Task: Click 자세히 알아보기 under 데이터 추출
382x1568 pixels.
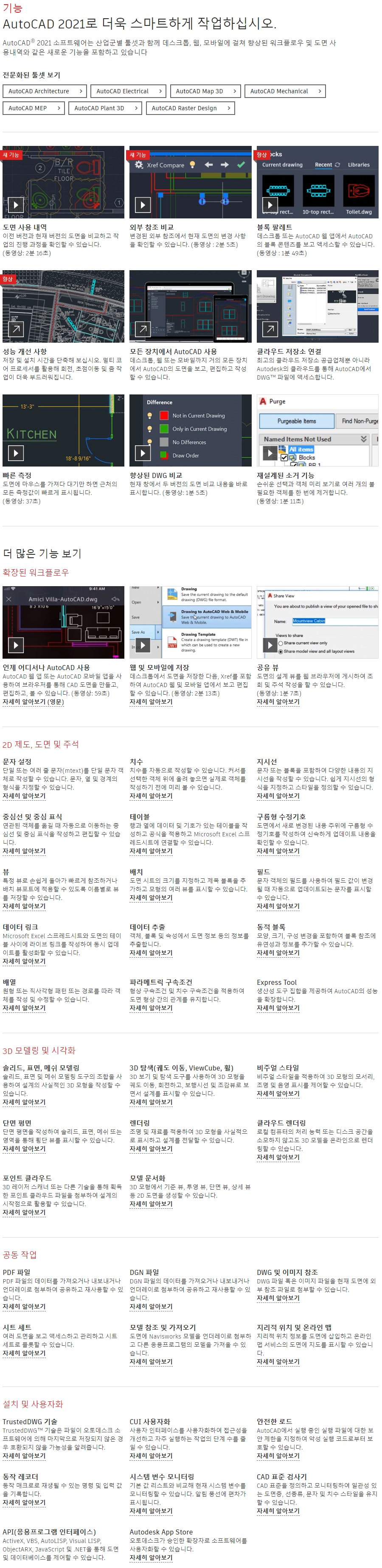Action: coord(151,954)
